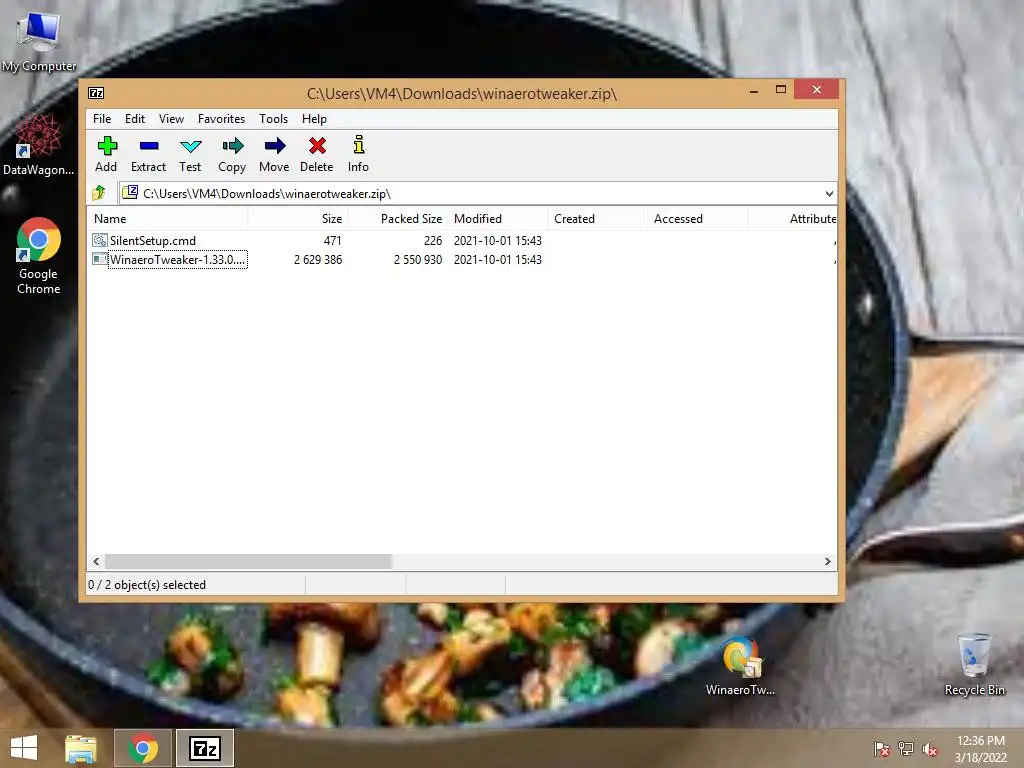Click the size value 2 629 386

(318, 259)
